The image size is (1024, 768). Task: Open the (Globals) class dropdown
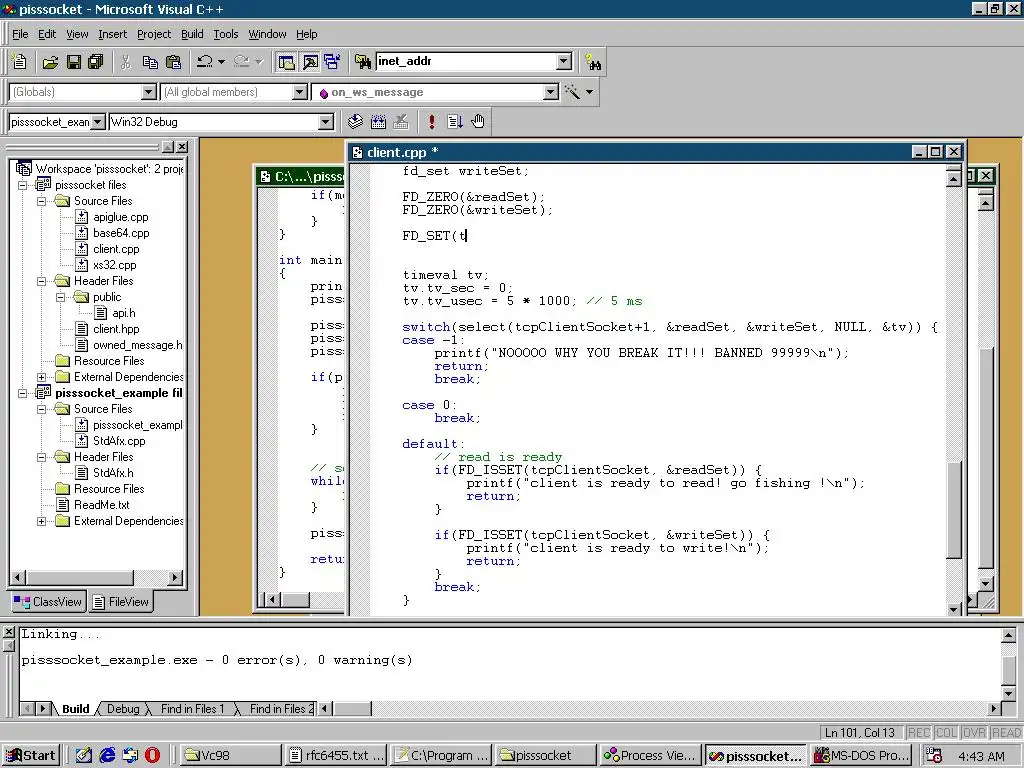[149, 92]
